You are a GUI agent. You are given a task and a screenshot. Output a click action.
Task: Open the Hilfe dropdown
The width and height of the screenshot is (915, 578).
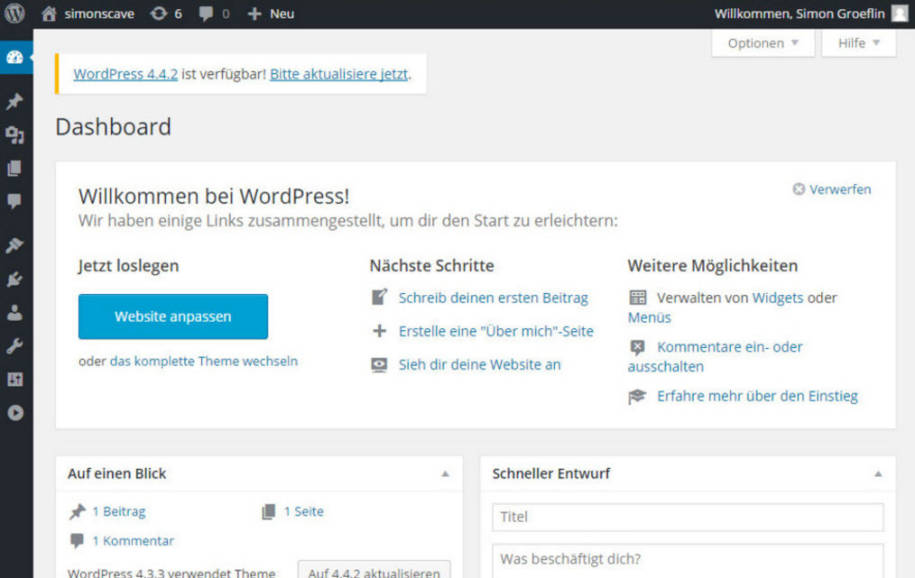pos(857,43)
